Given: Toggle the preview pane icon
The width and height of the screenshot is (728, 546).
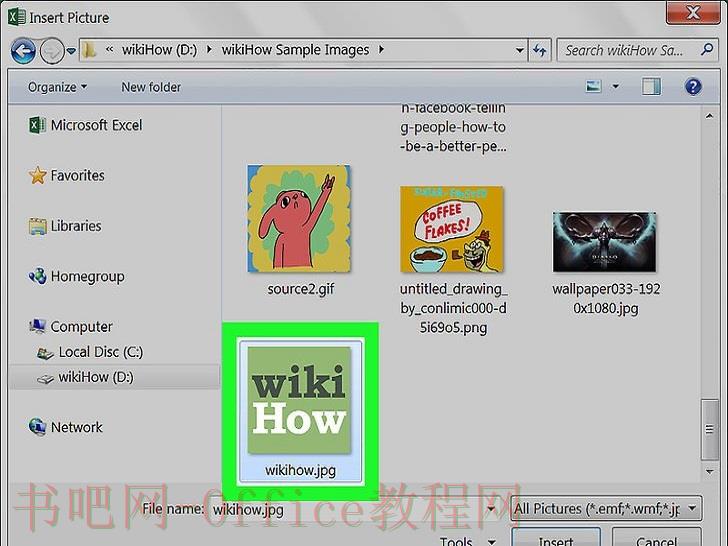Looking at the screenshot, I should click(651, 86).
